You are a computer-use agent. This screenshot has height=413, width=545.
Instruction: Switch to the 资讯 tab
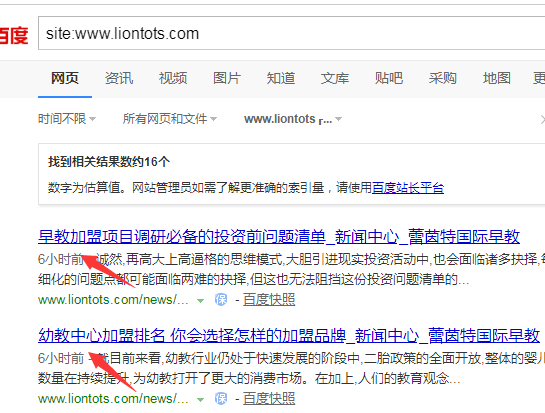point(119,78)
